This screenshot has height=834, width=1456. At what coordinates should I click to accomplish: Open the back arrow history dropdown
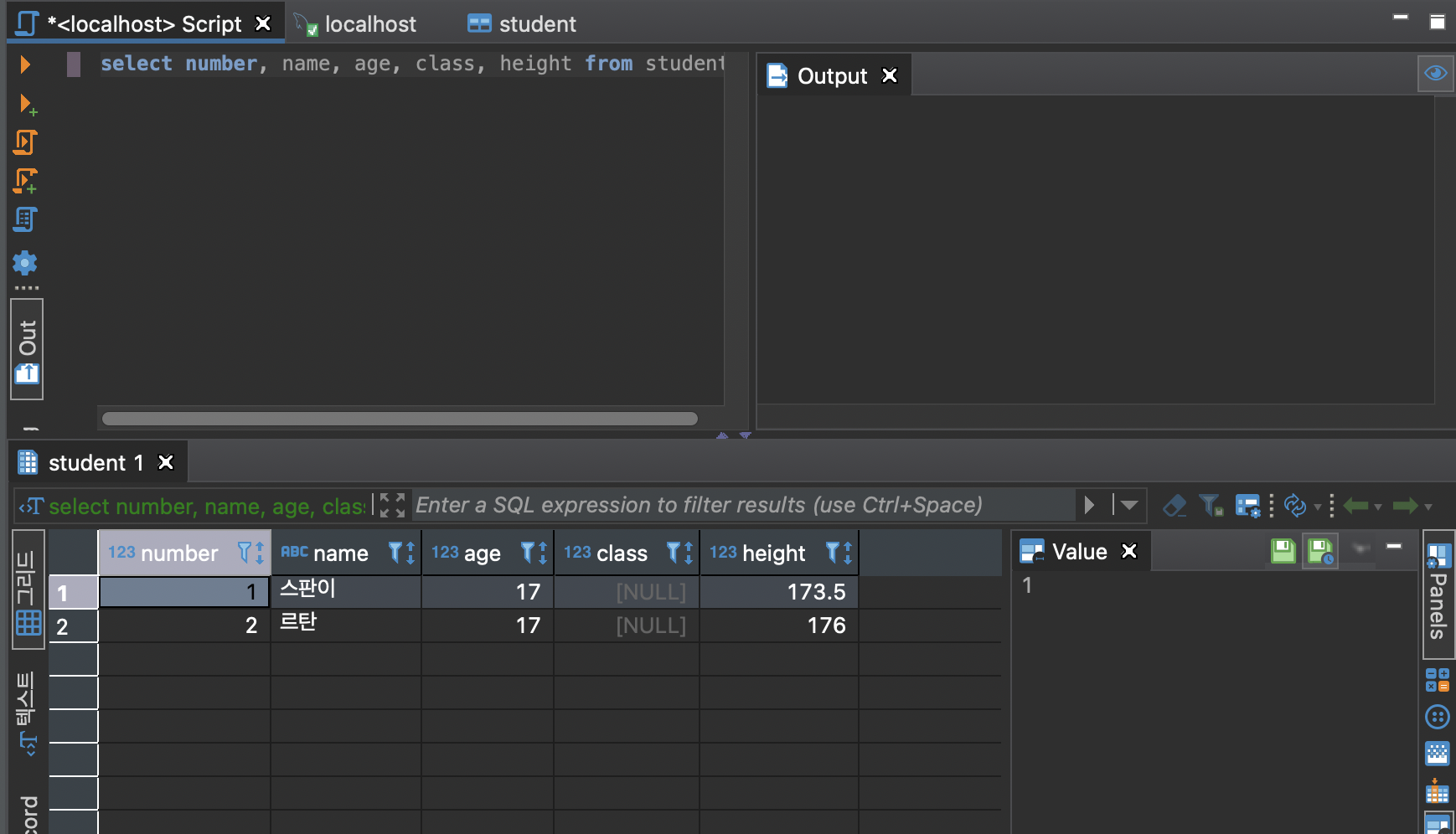[x=1378, y=507]
